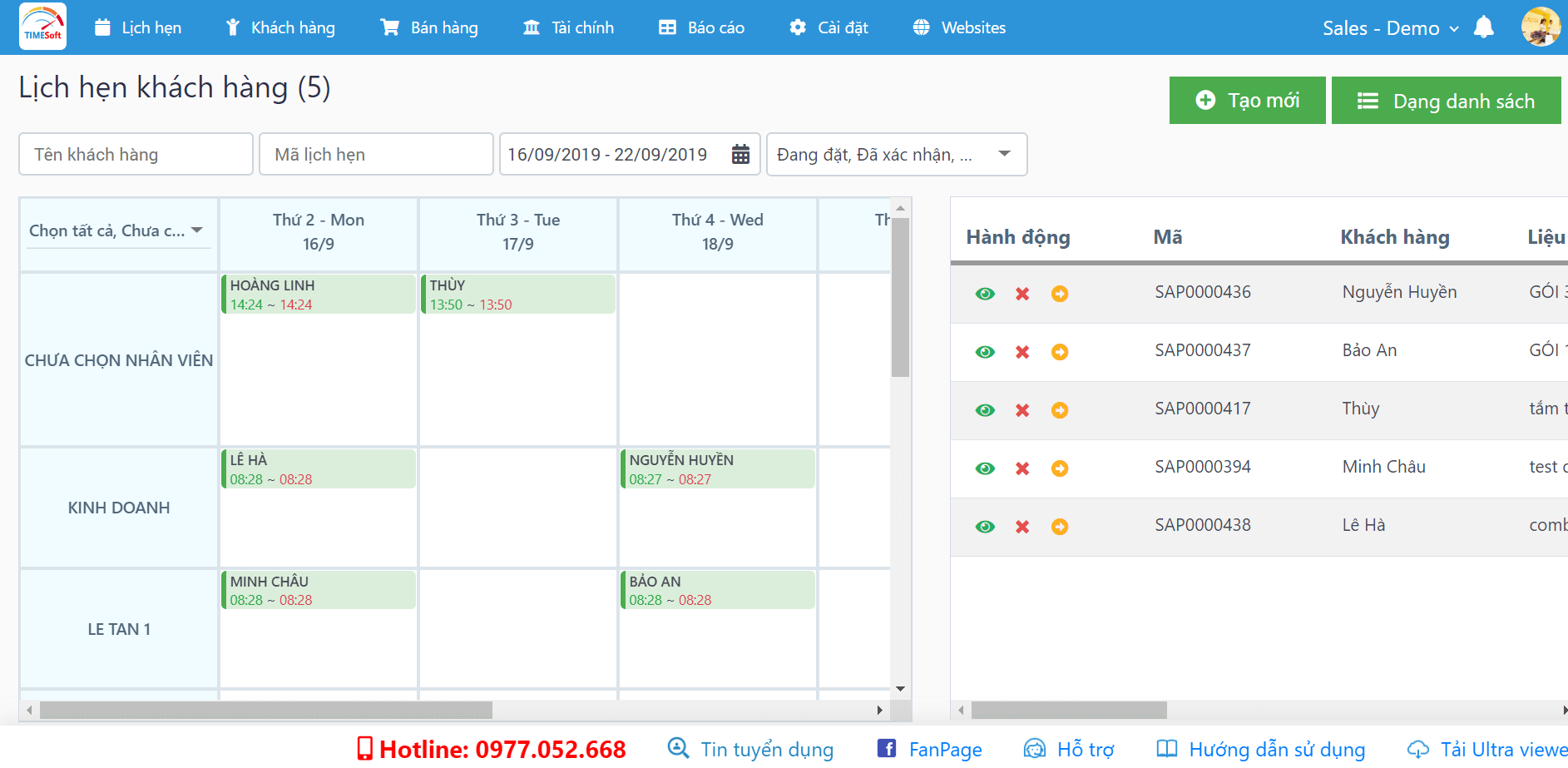Open user profile avatar
The width and height of the screenshot is (1568, 768).
click(1540, 27)
